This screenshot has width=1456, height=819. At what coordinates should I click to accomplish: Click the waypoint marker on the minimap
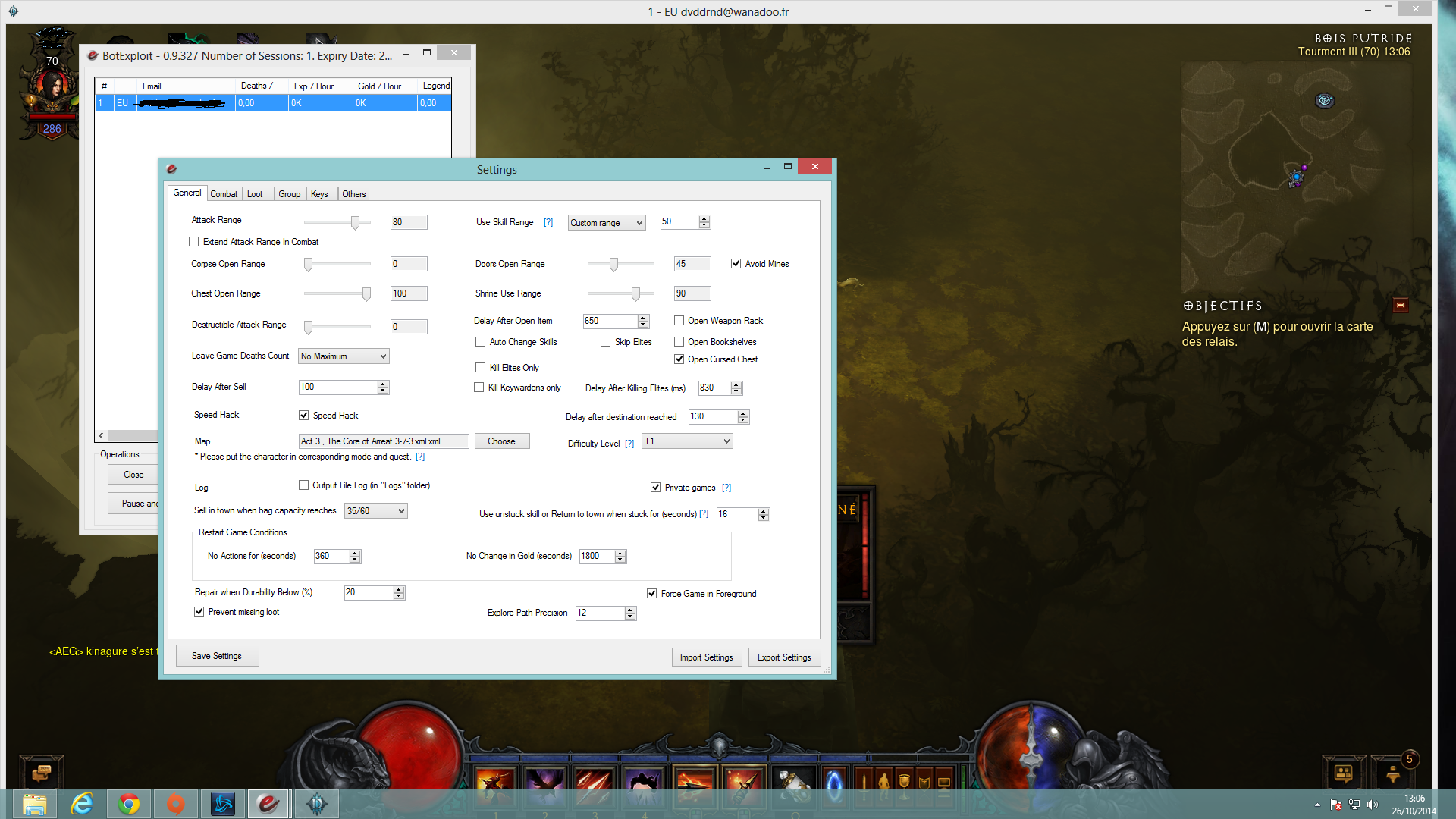tap(1324, 100)
